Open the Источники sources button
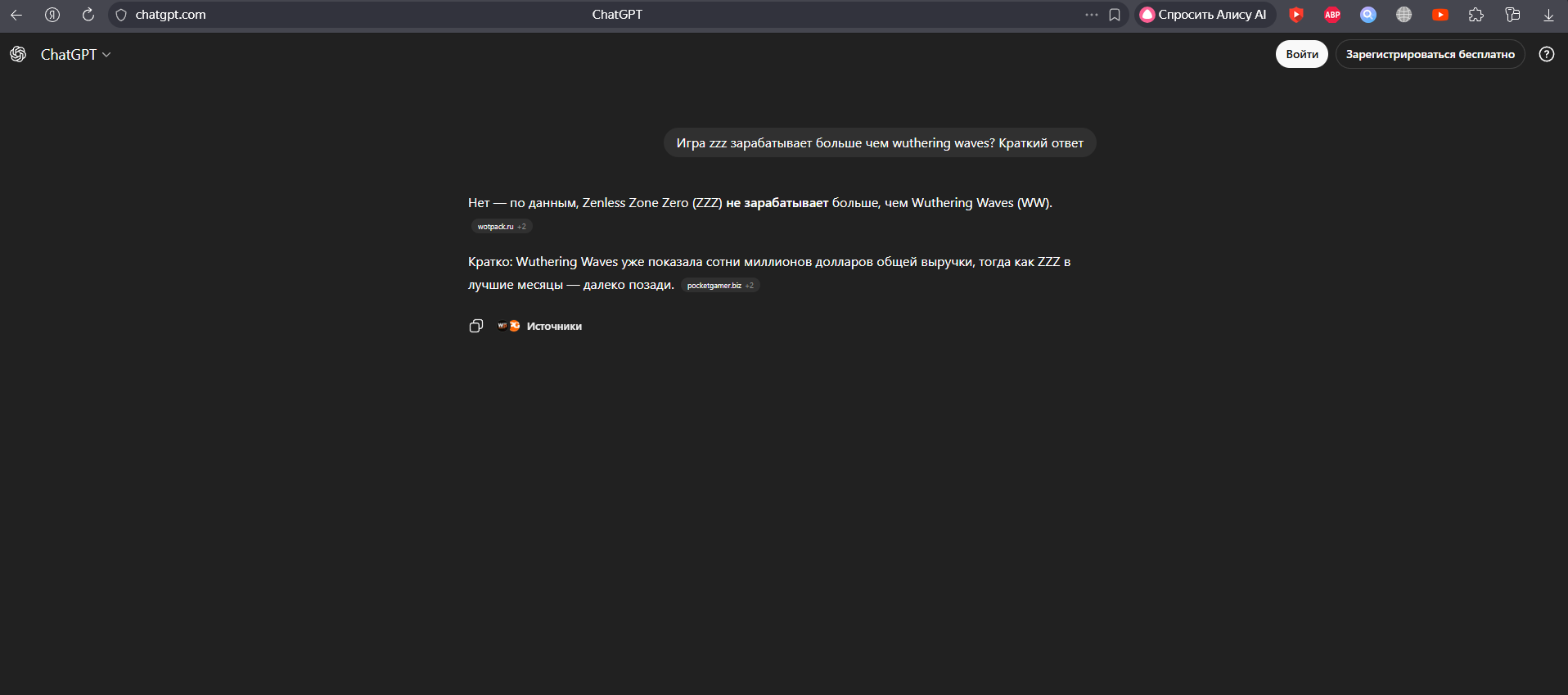Image resolution: width=1568 pixels, height=695 pixels. [540, 326]
